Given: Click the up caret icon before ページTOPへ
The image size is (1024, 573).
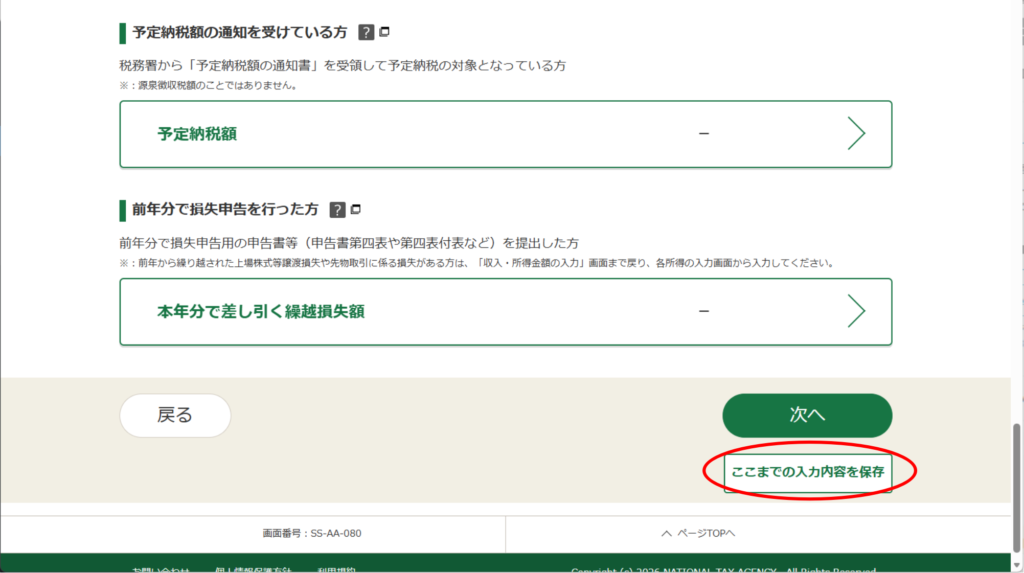Looking at the screenshot, I should [666, 534].
